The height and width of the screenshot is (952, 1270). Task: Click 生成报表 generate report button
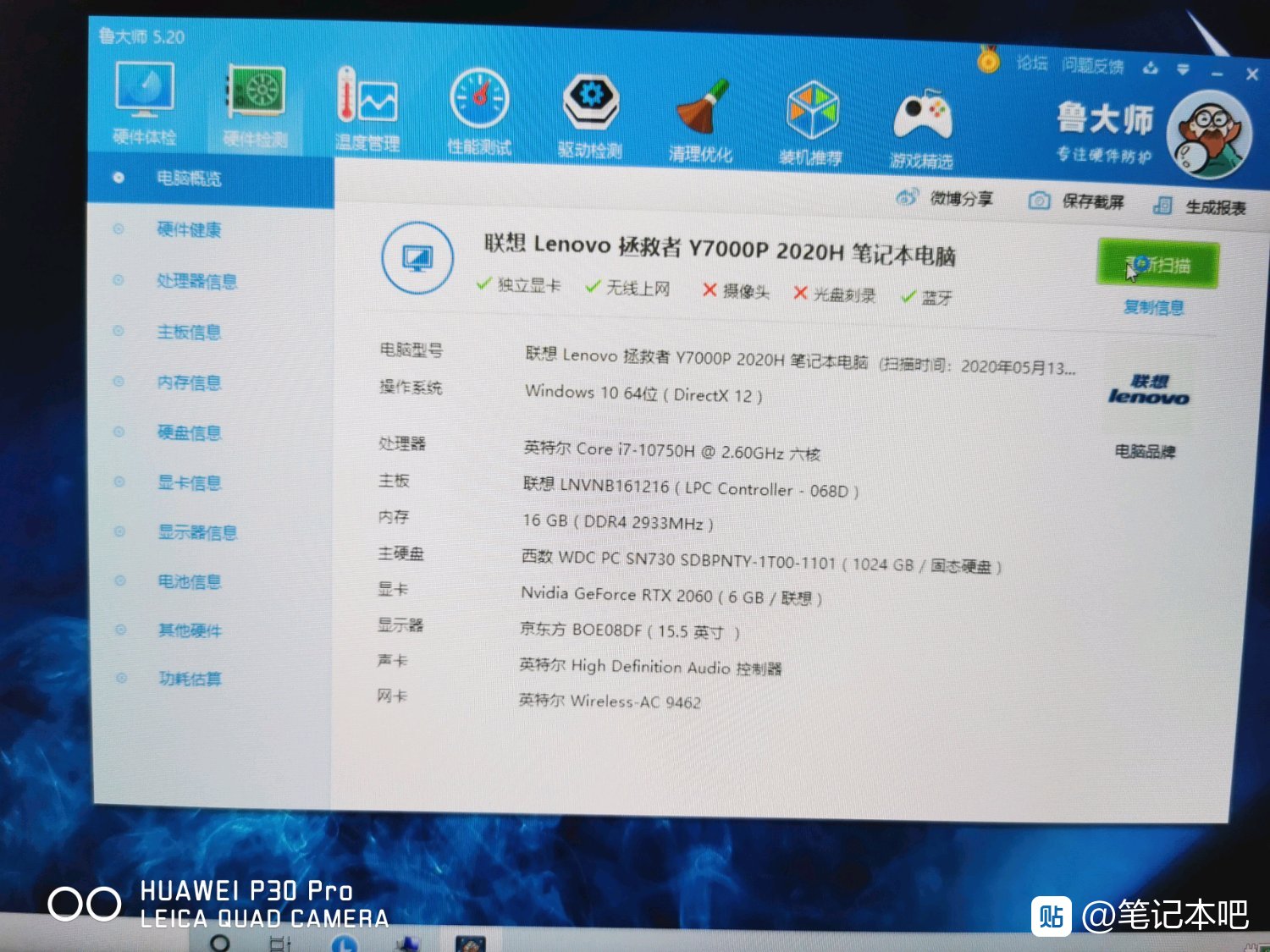coord(1200,206)
